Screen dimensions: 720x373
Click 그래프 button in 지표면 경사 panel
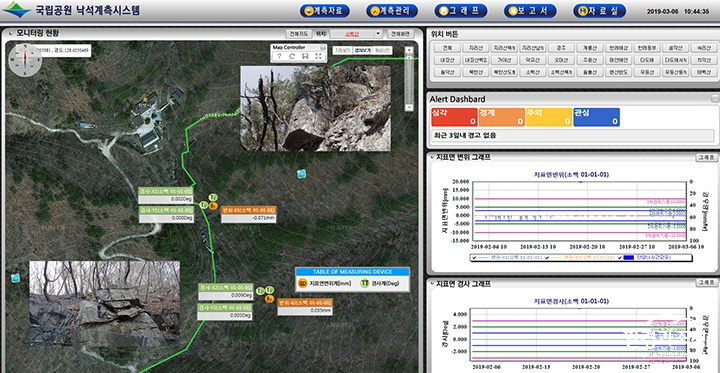tap(706, 283)
